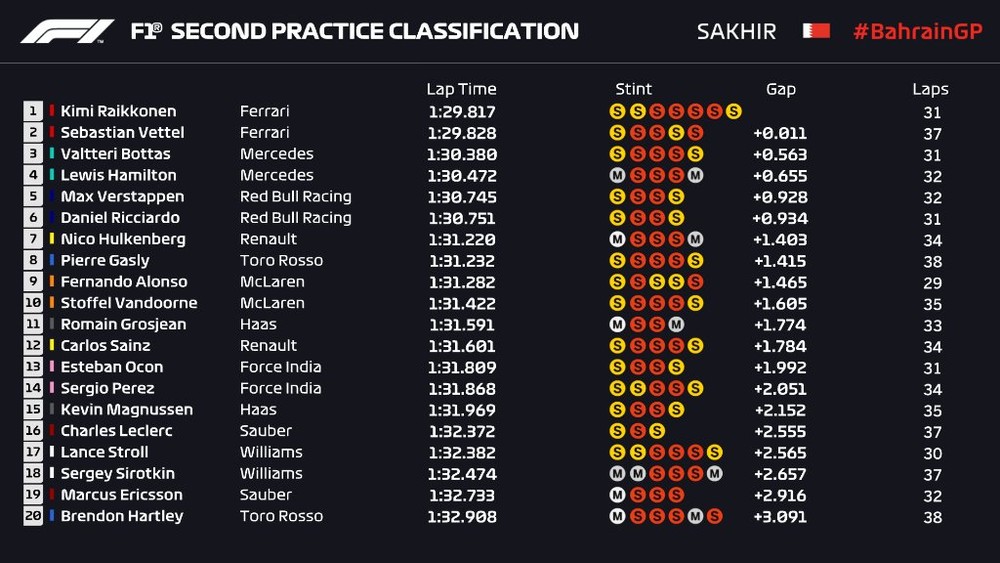Image resolution: width=1000 pixels, height=563 pixels.
Task: Open the #BahrainGP hashtag link
Action: click(x=917, y=31)
